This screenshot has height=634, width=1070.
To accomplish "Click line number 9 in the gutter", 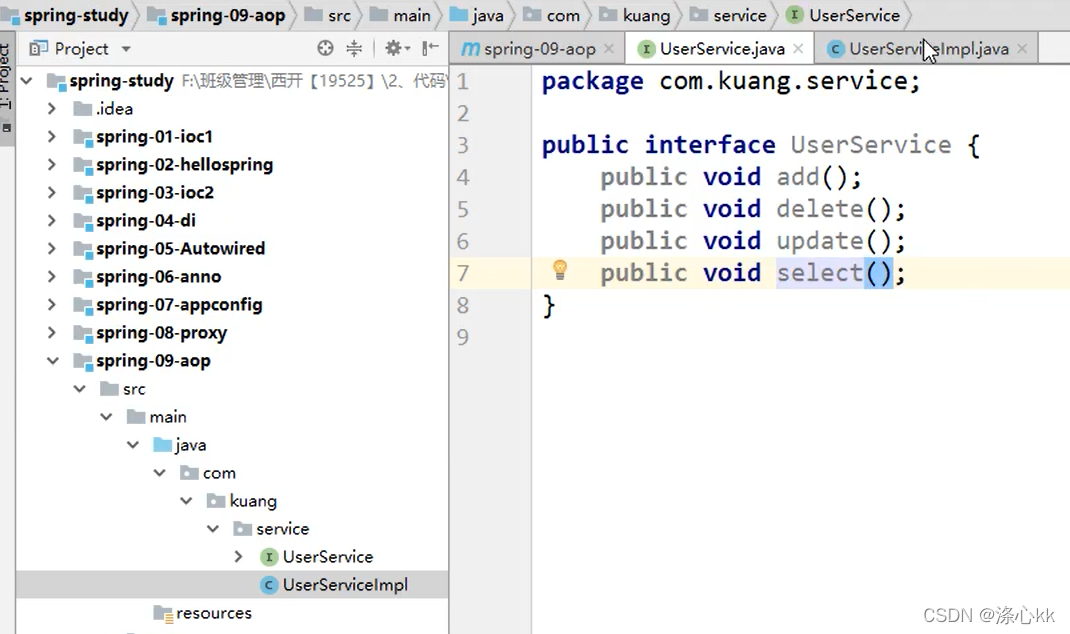I will [x=463, y=337].
